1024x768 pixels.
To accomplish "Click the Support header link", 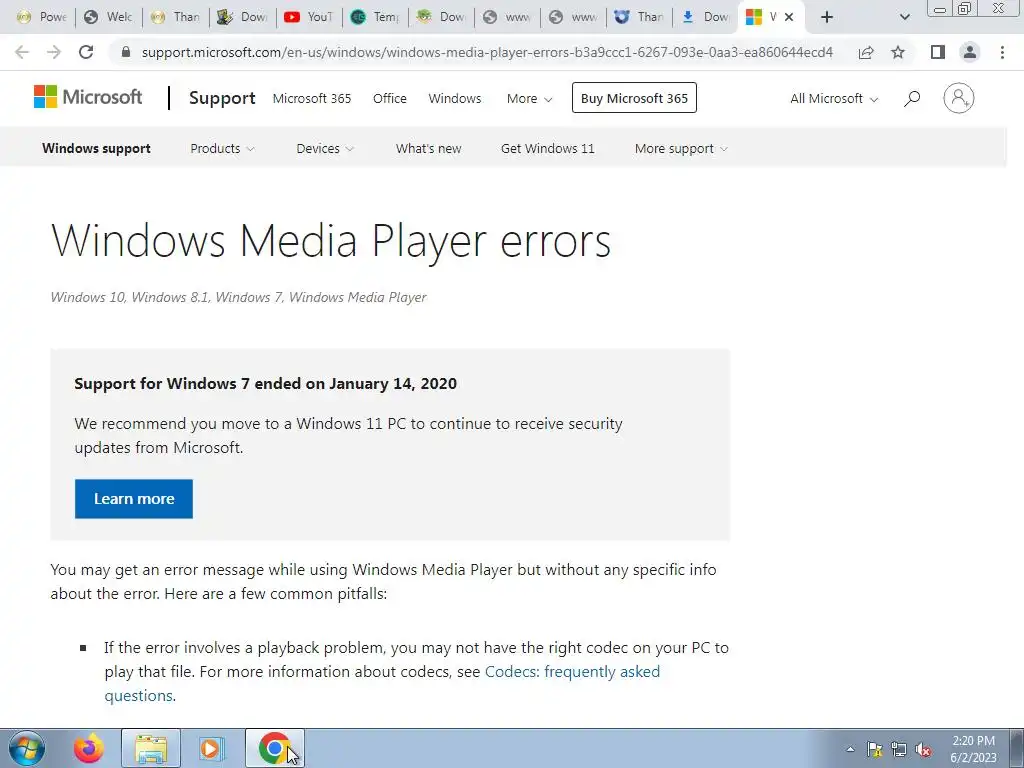I will 222,98.
